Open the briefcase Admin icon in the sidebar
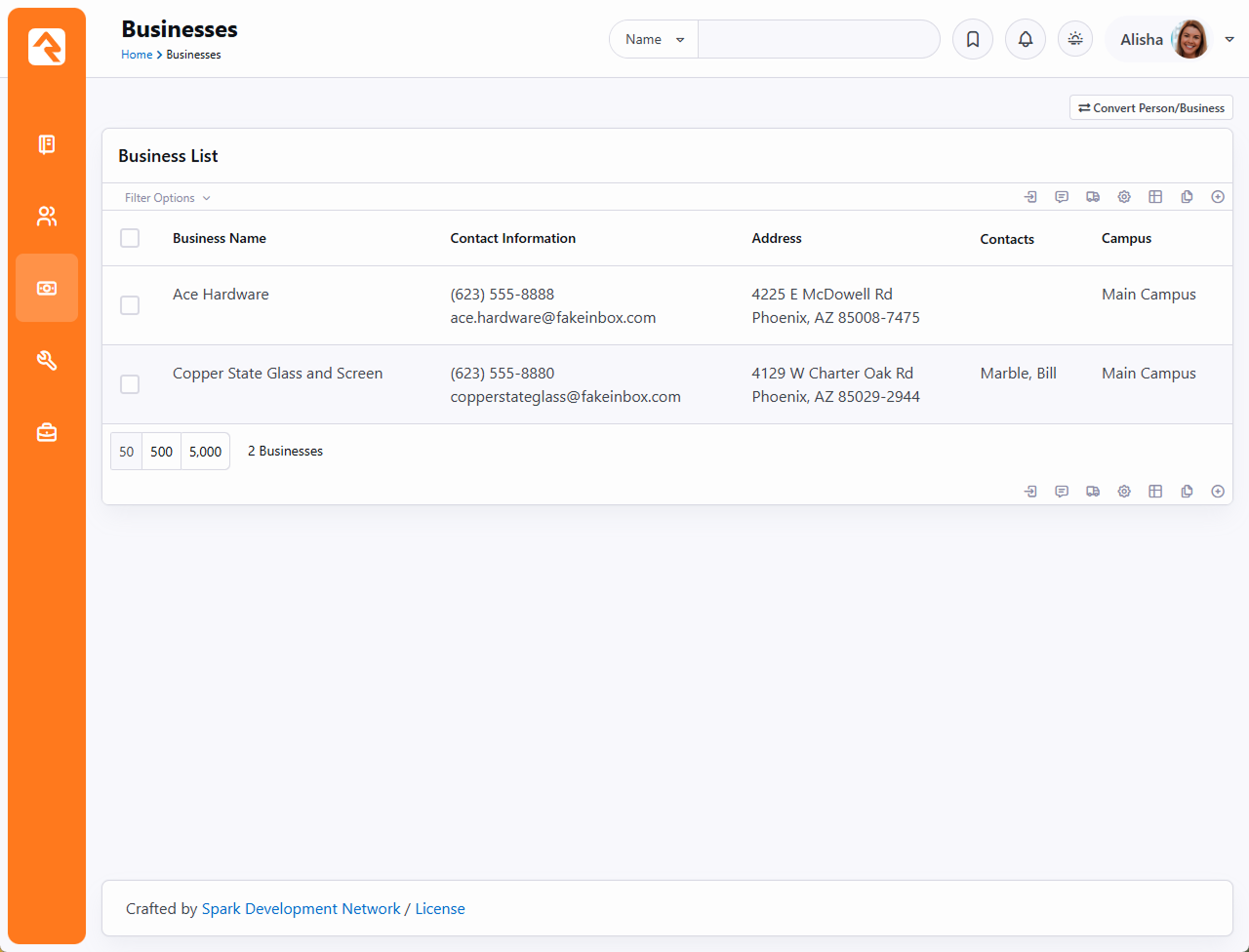Viewport: 1249px width, 952px height. [47, 432]
